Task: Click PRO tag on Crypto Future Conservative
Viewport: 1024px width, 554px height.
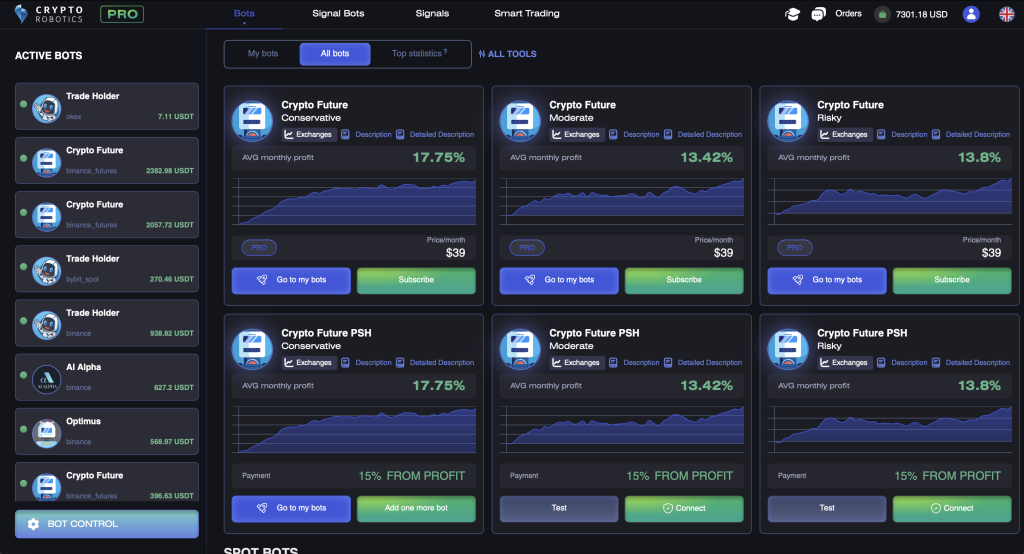Action: [259, 248]
